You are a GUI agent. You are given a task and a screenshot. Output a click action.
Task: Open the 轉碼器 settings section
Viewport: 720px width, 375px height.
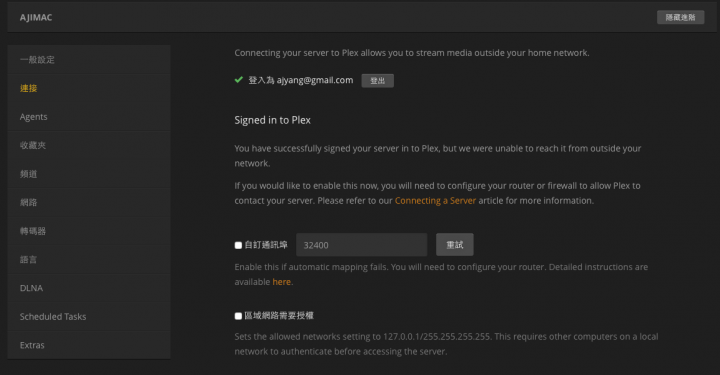(89, 231)
